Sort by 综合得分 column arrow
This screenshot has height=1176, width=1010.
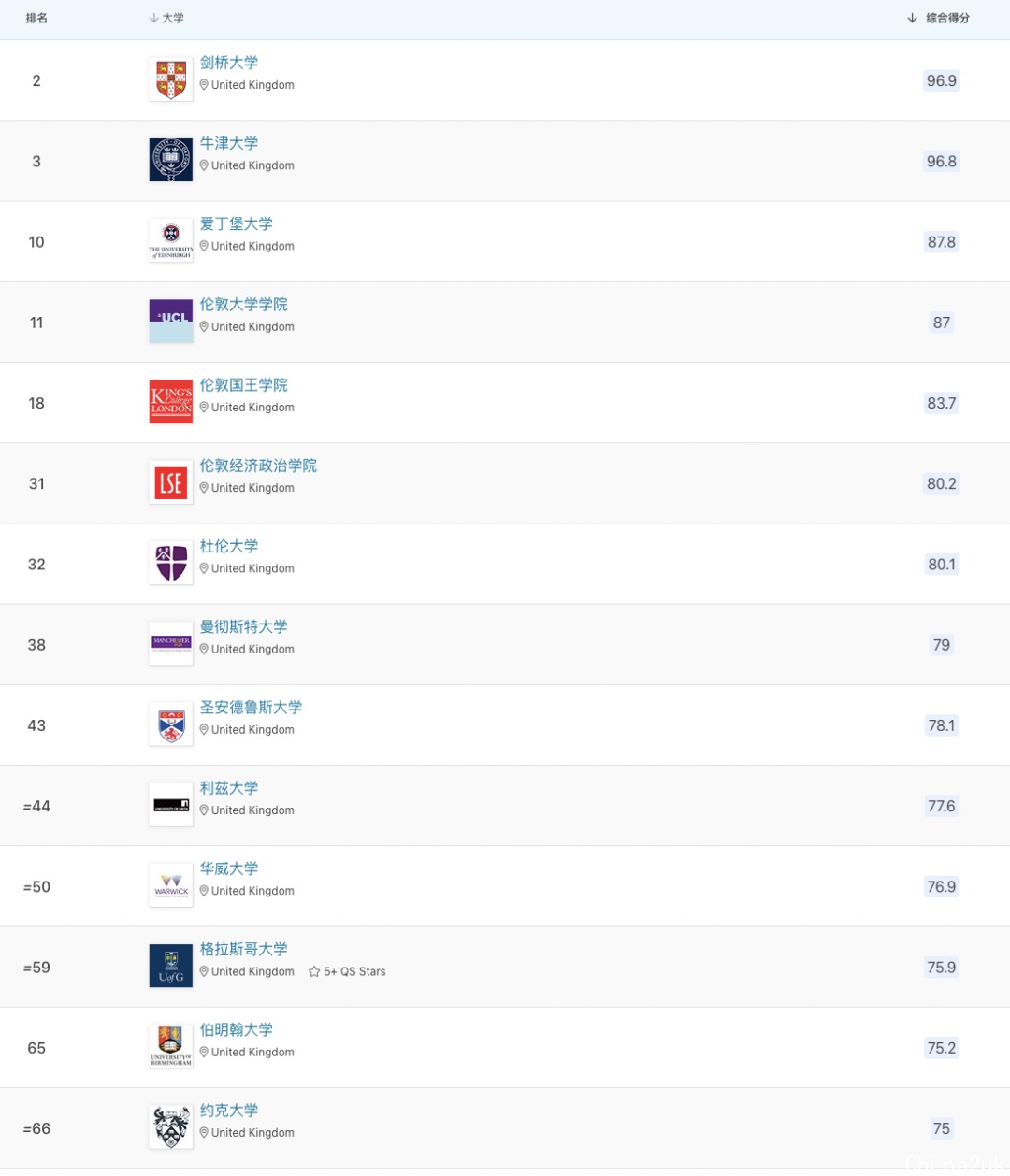[x=912, y=18]
